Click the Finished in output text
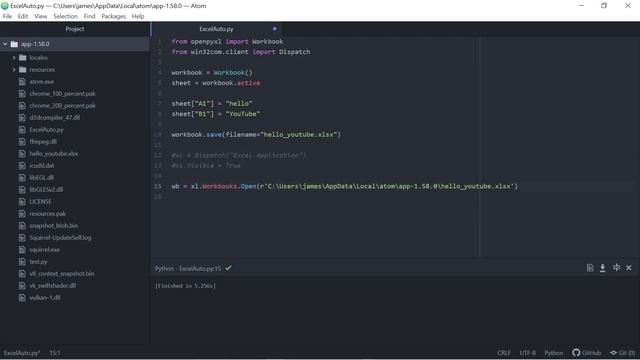The width and height of the screenshot is (640, 360). pyautogui.click(x=185, y=286)
